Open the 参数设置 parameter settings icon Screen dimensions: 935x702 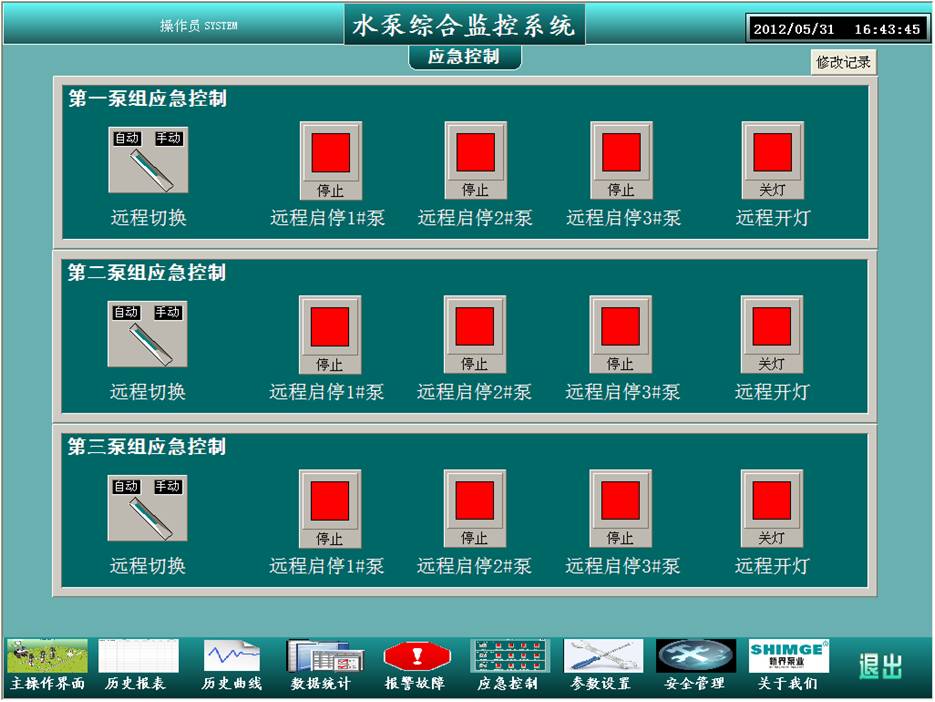[602, 657]
